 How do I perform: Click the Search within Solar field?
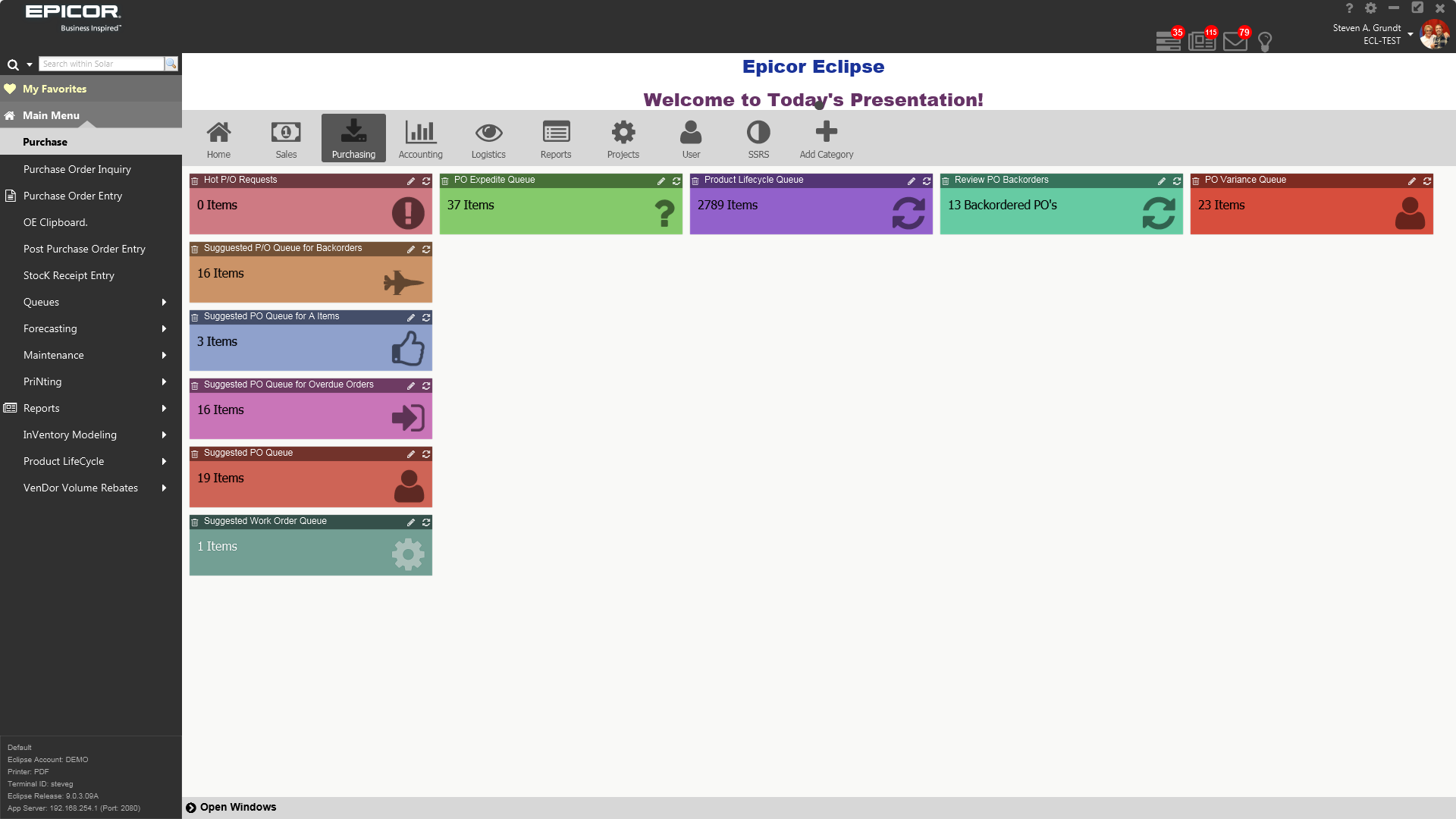click(x=101, y=64)
